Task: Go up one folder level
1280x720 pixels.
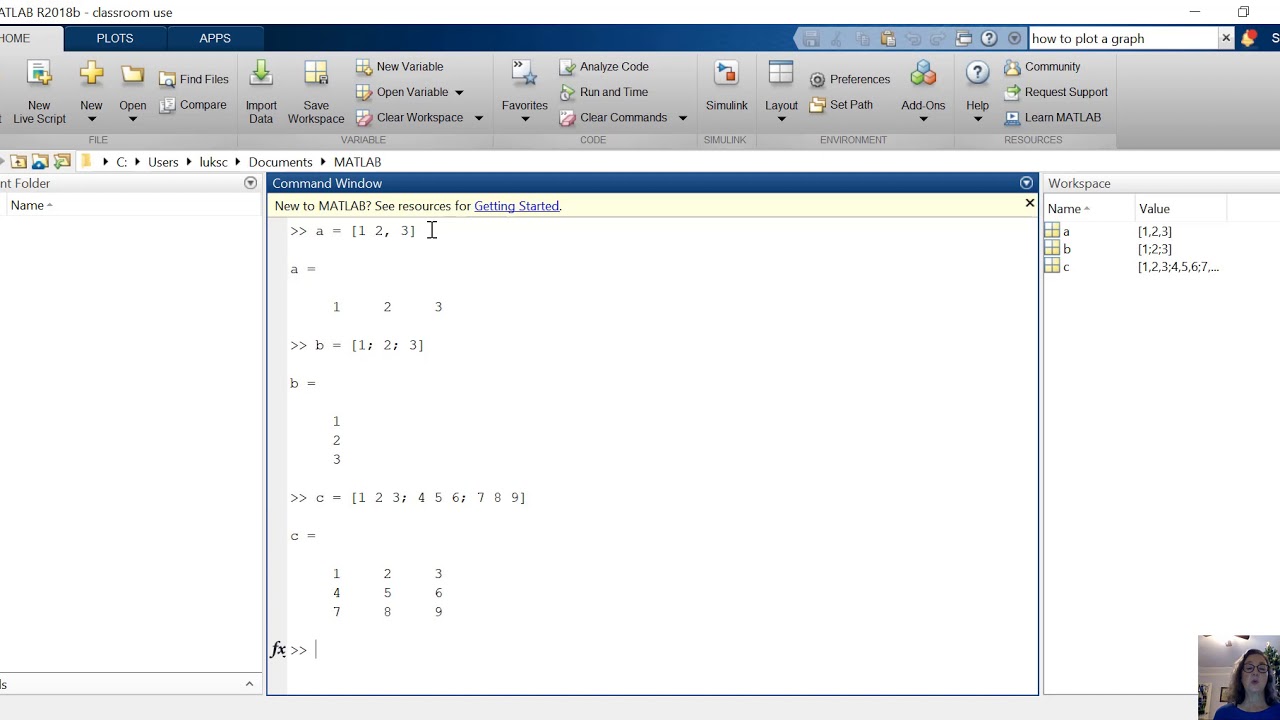Action: pos(18,162)
